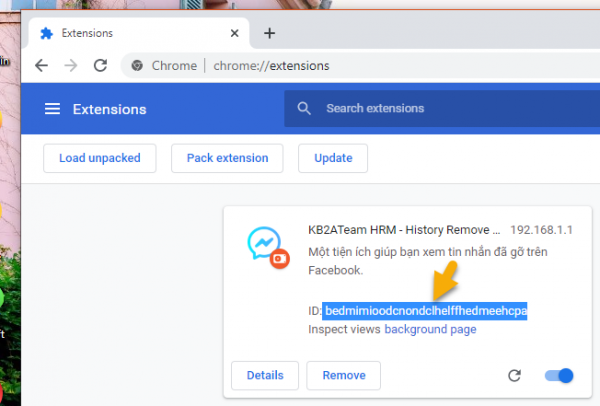Open the background page link
The width and height of the screenshot is (600, 406).
430,329
